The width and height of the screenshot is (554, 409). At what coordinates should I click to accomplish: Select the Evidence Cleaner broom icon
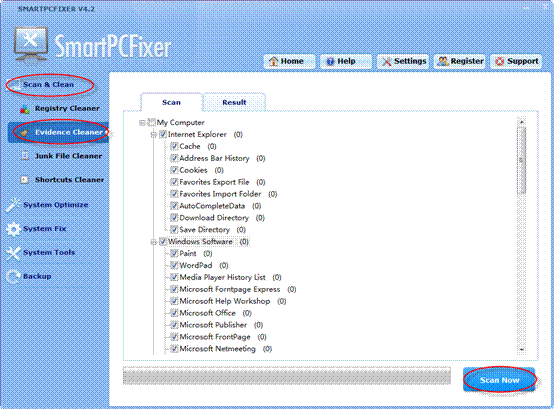point(24,133)
